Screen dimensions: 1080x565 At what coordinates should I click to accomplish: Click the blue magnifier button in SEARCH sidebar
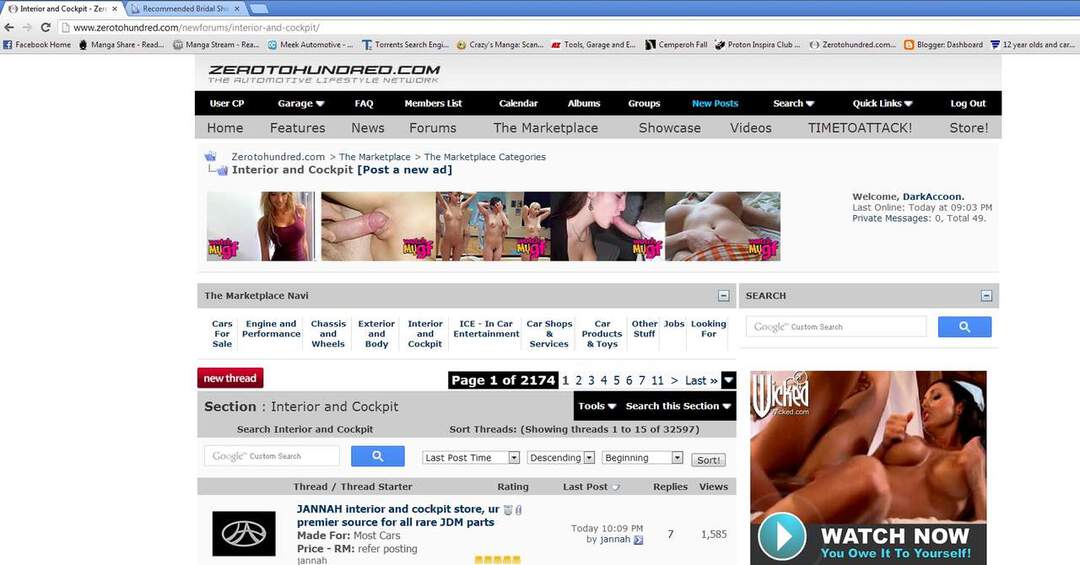pos(964,327)
